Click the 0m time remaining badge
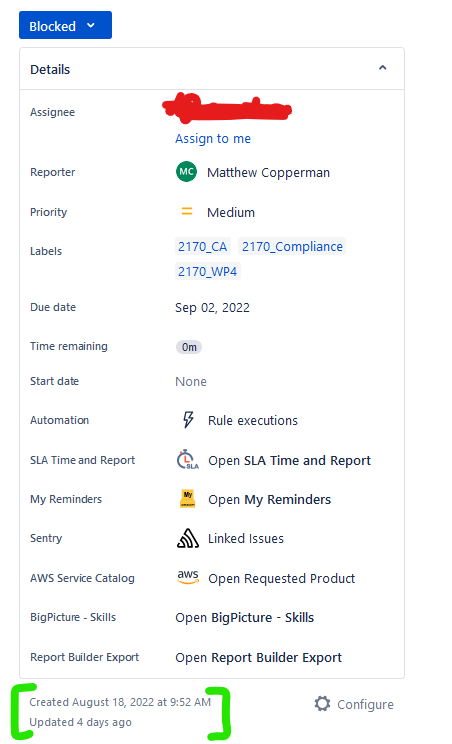The image size is (452, 744). [x=189, y=347]
